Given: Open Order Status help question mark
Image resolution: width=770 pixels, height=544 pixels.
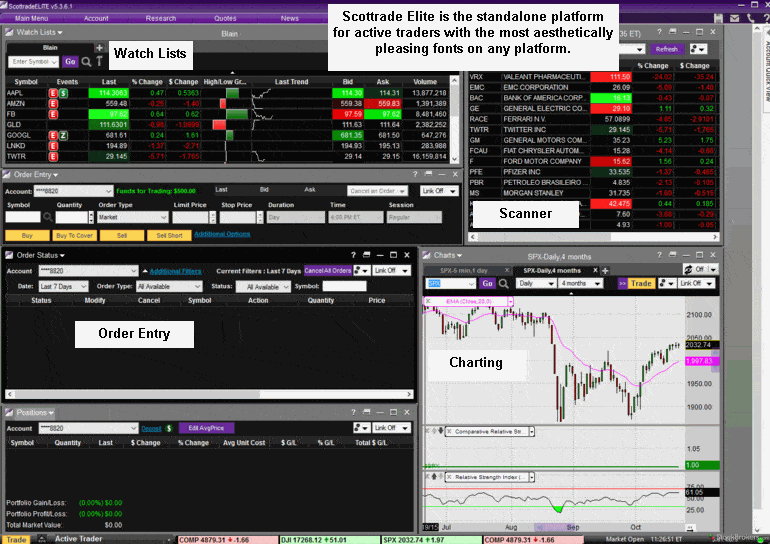Looking at the screenshot, I should [353, 255].
